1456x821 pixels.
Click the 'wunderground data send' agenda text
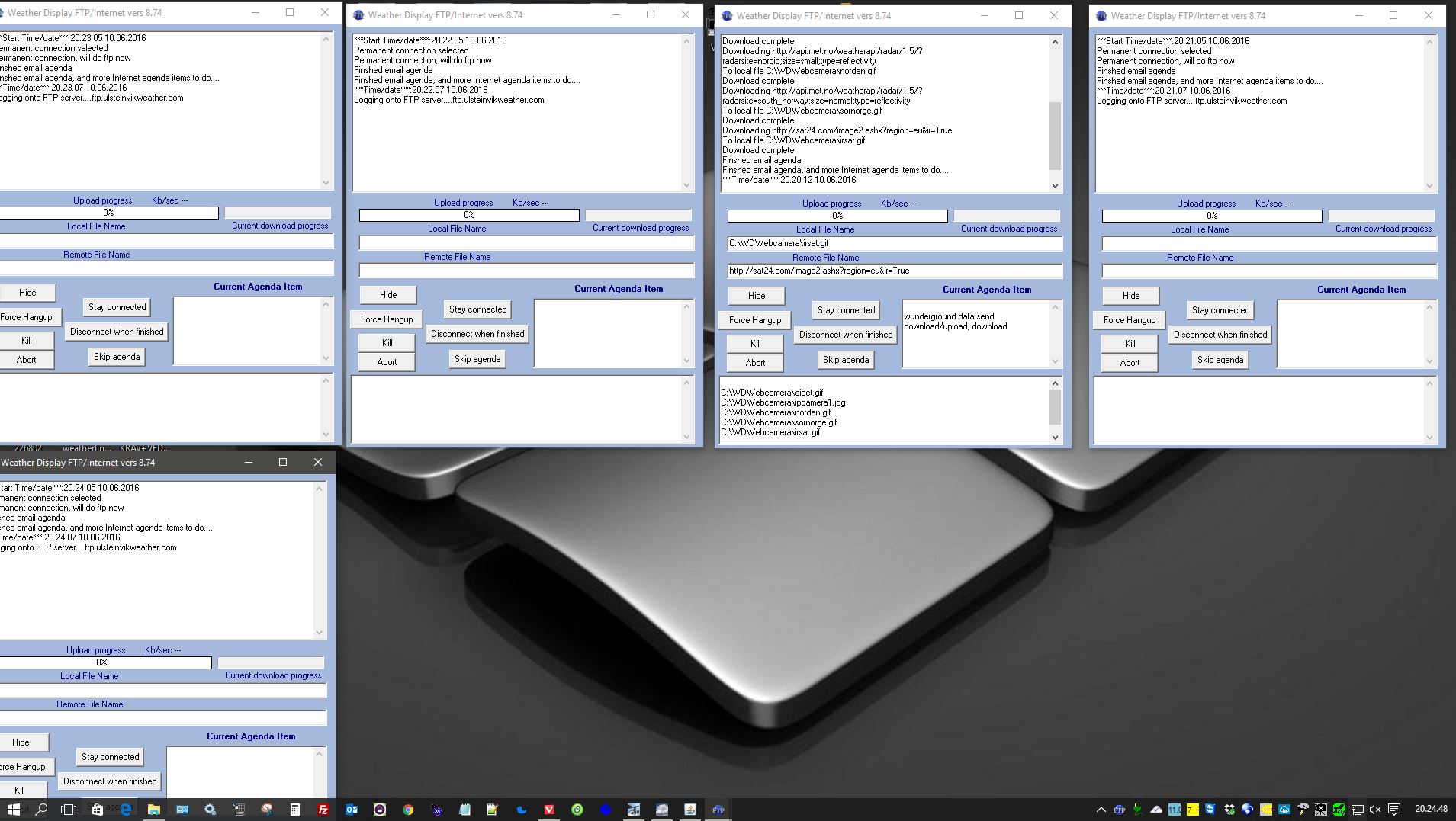[949, 316]
